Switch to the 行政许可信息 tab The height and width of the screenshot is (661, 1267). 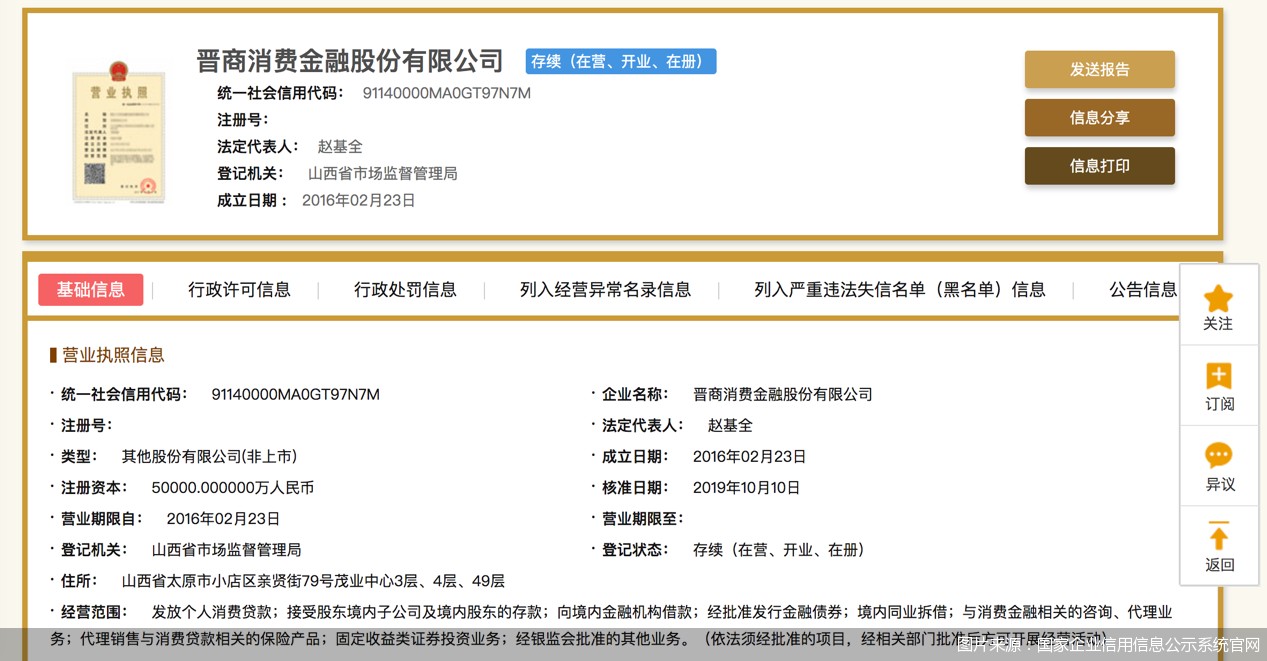tap(239, 290)
